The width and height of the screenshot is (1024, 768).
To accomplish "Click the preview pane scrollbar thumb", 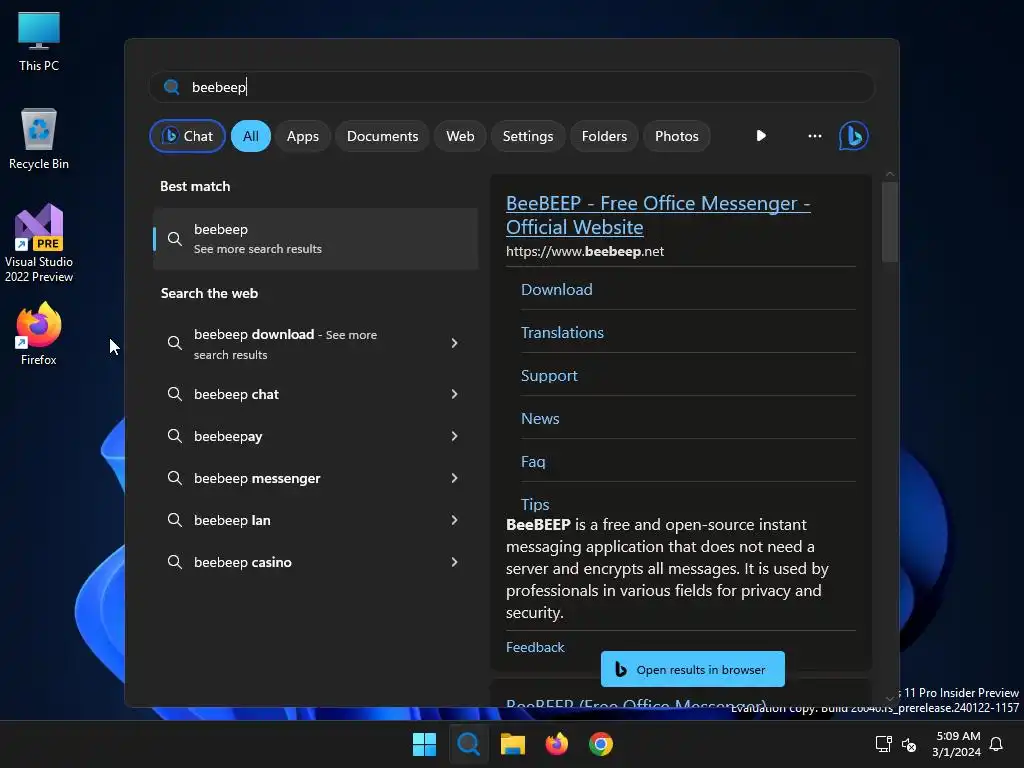I will click(889, 222).
